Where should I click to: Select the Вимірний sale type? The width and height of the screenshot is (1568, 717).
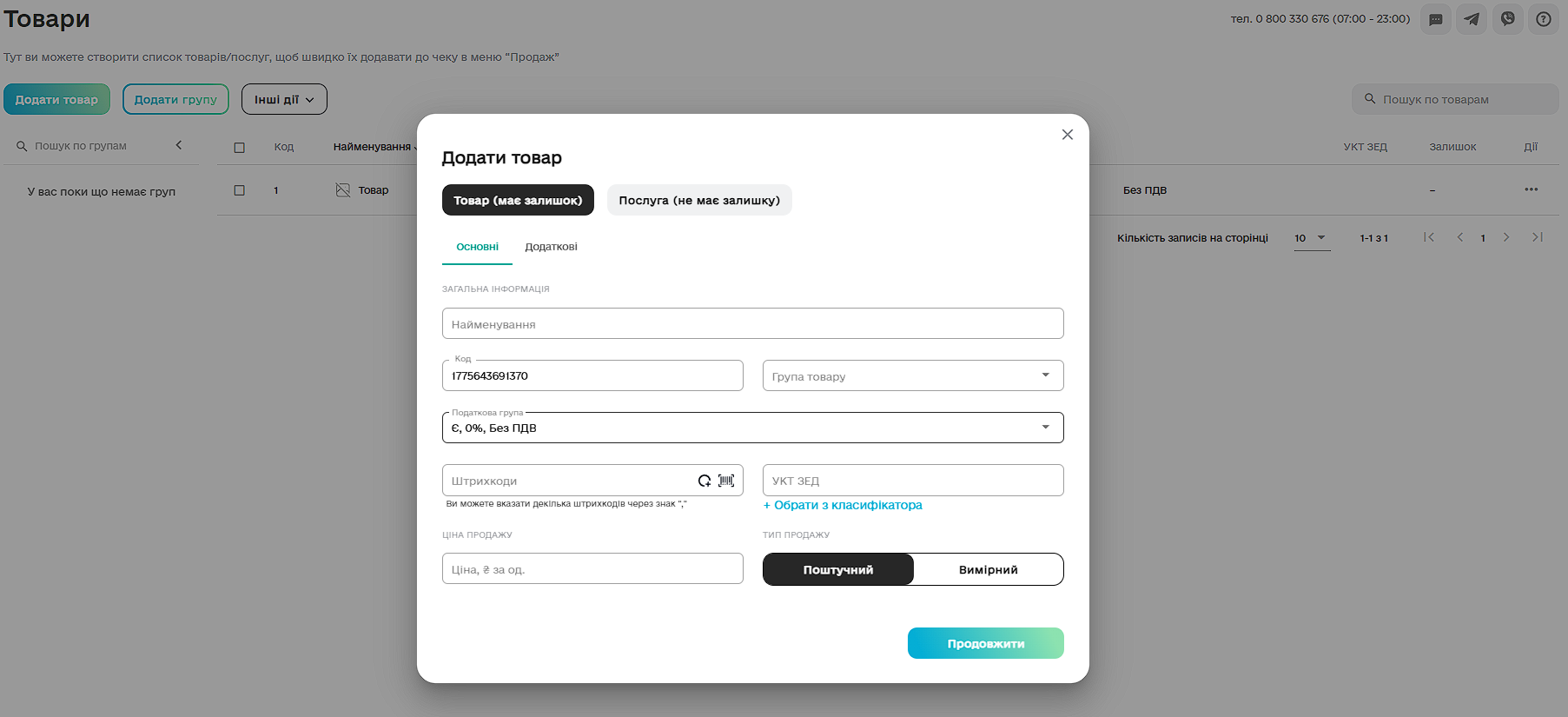[x=988, y=570]
